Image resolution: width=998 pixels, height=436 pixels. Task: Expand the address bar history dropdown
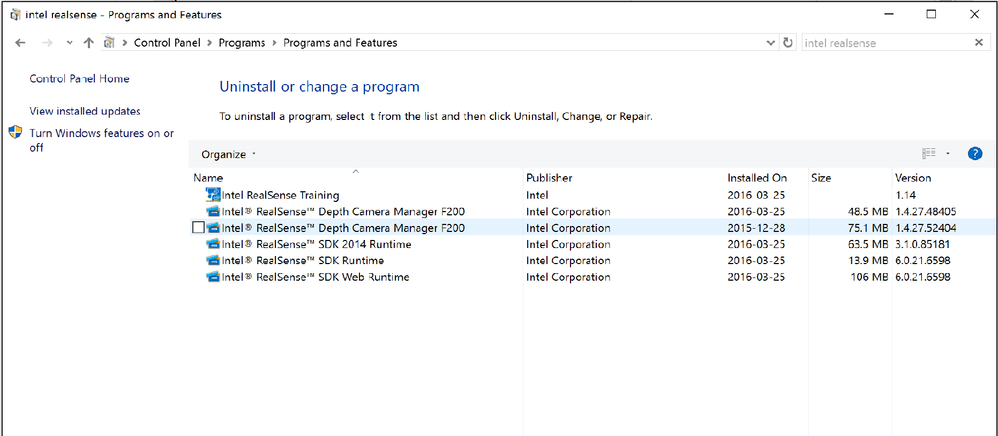pos(772,43)
